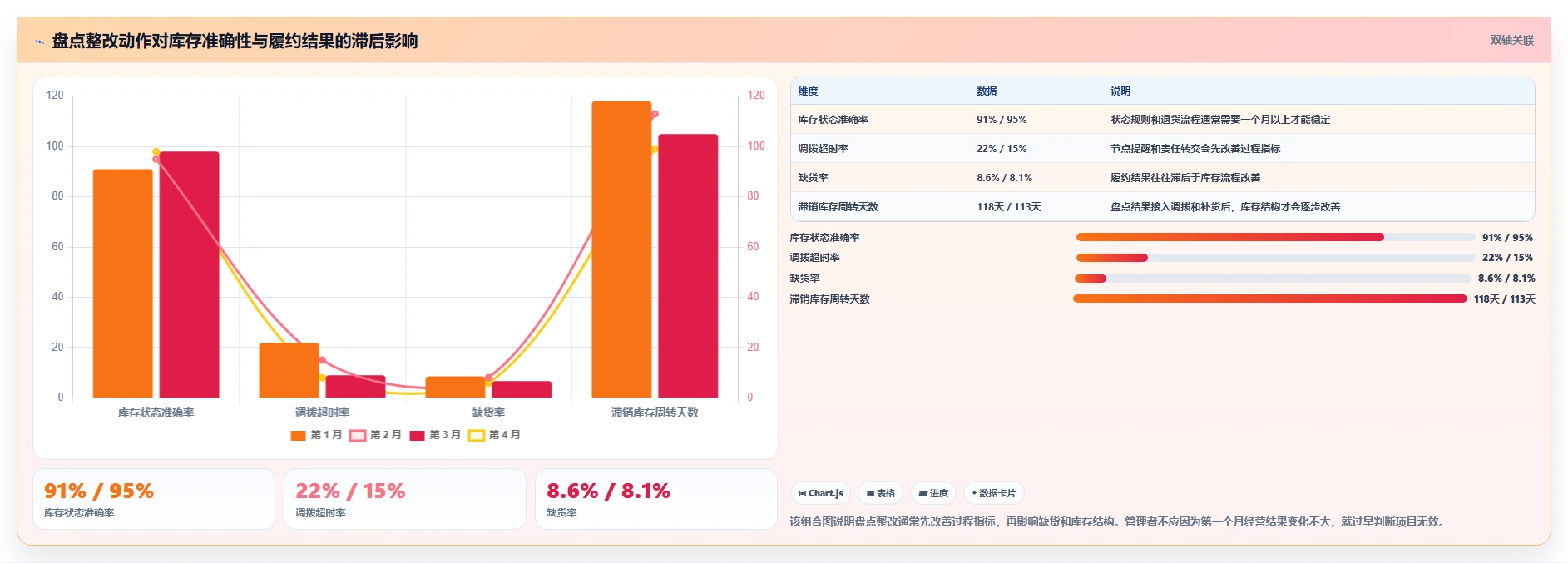1568x563 pixels.
Task: Click the 表格 tag chip
Action: tap(881, 493)
